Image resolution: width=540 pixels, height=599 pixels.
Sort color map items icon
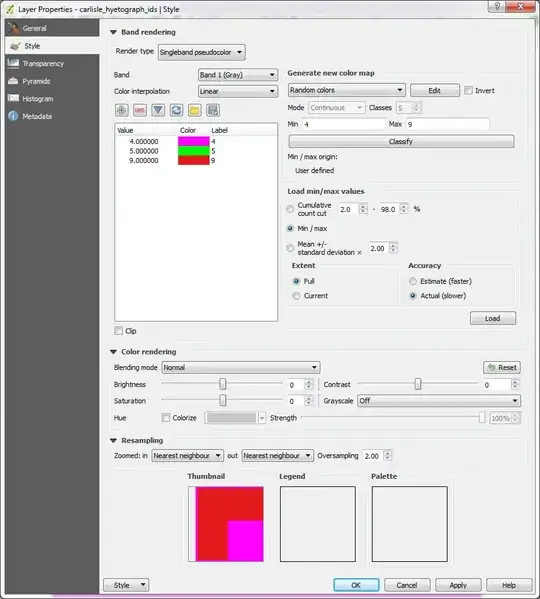coord(158,110)
